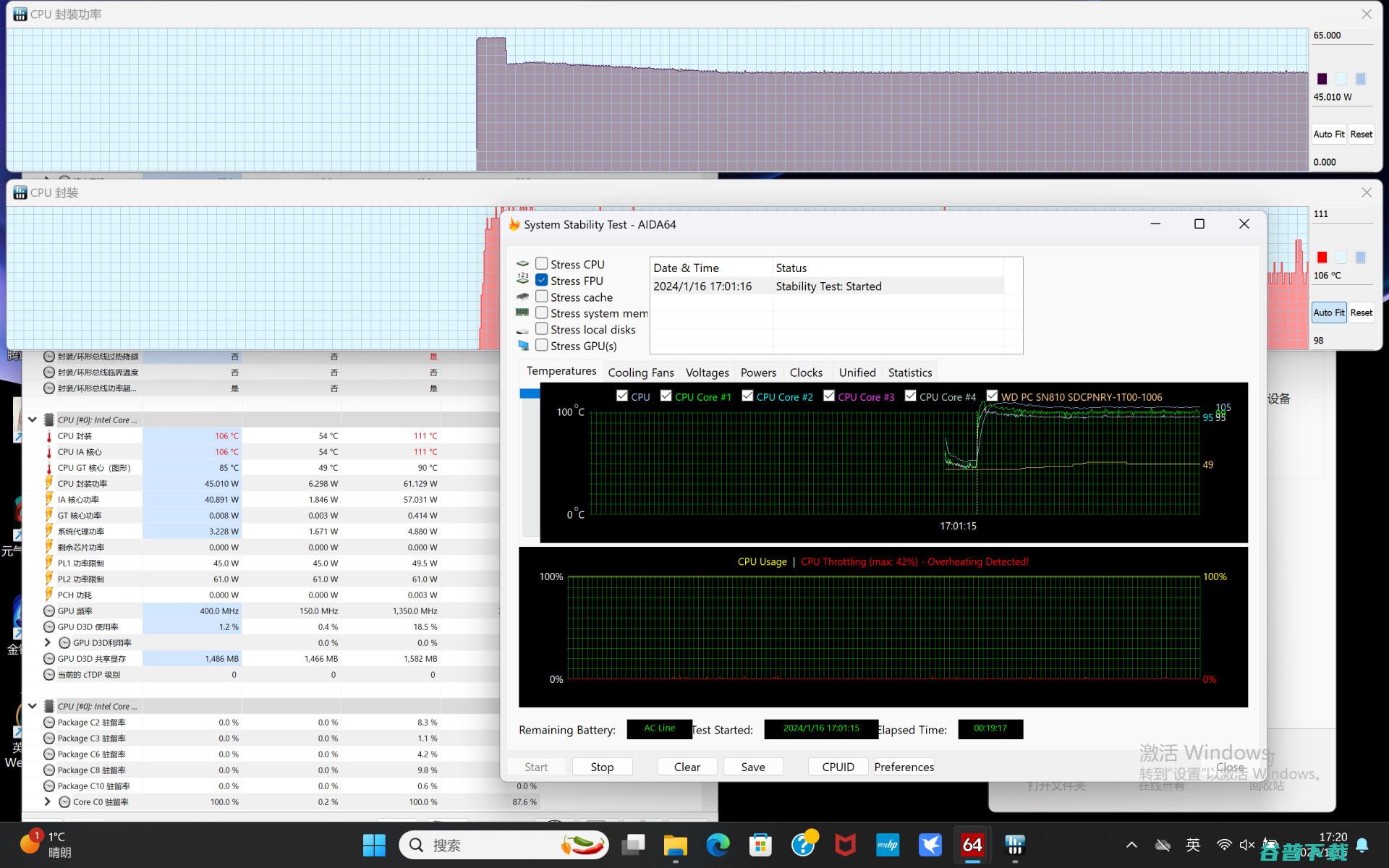Toggle CPU Core #3 graph checkbox
The height and width of the screenshot is (868, 1389).
tap(829, 396)
